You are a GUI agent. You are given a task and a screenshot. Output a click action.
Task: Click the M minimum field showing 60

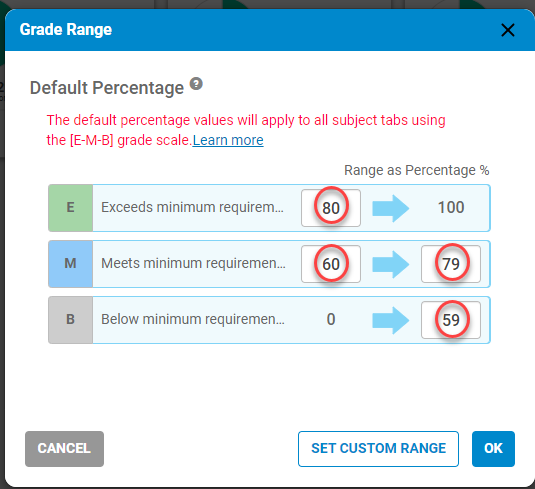coord(331,264)
